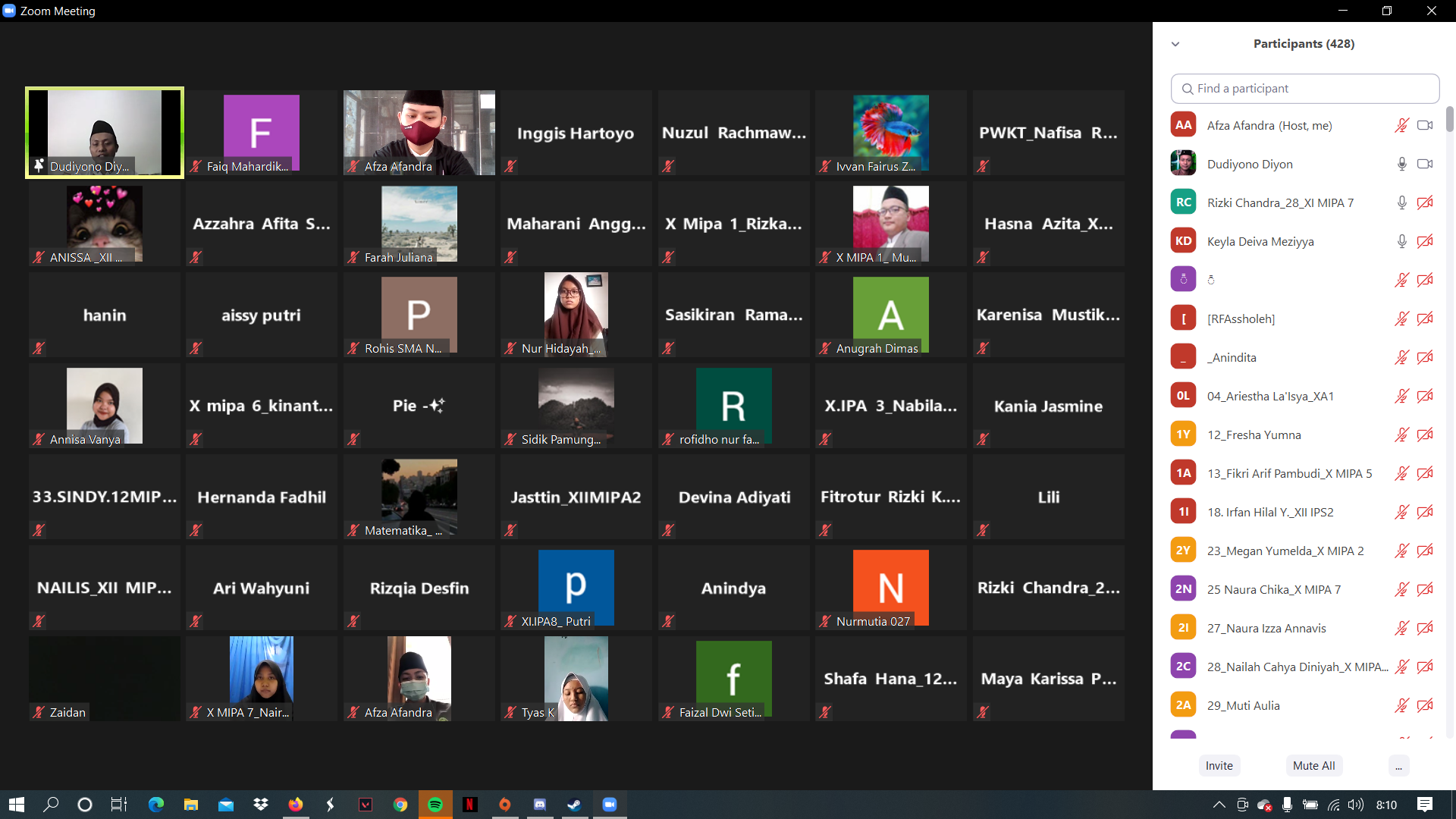The width and height of the screenshot is (1456, 819).
Task: Click Keyla Deiva Meziyya's microphone icon
Action: coord(1401,241)
